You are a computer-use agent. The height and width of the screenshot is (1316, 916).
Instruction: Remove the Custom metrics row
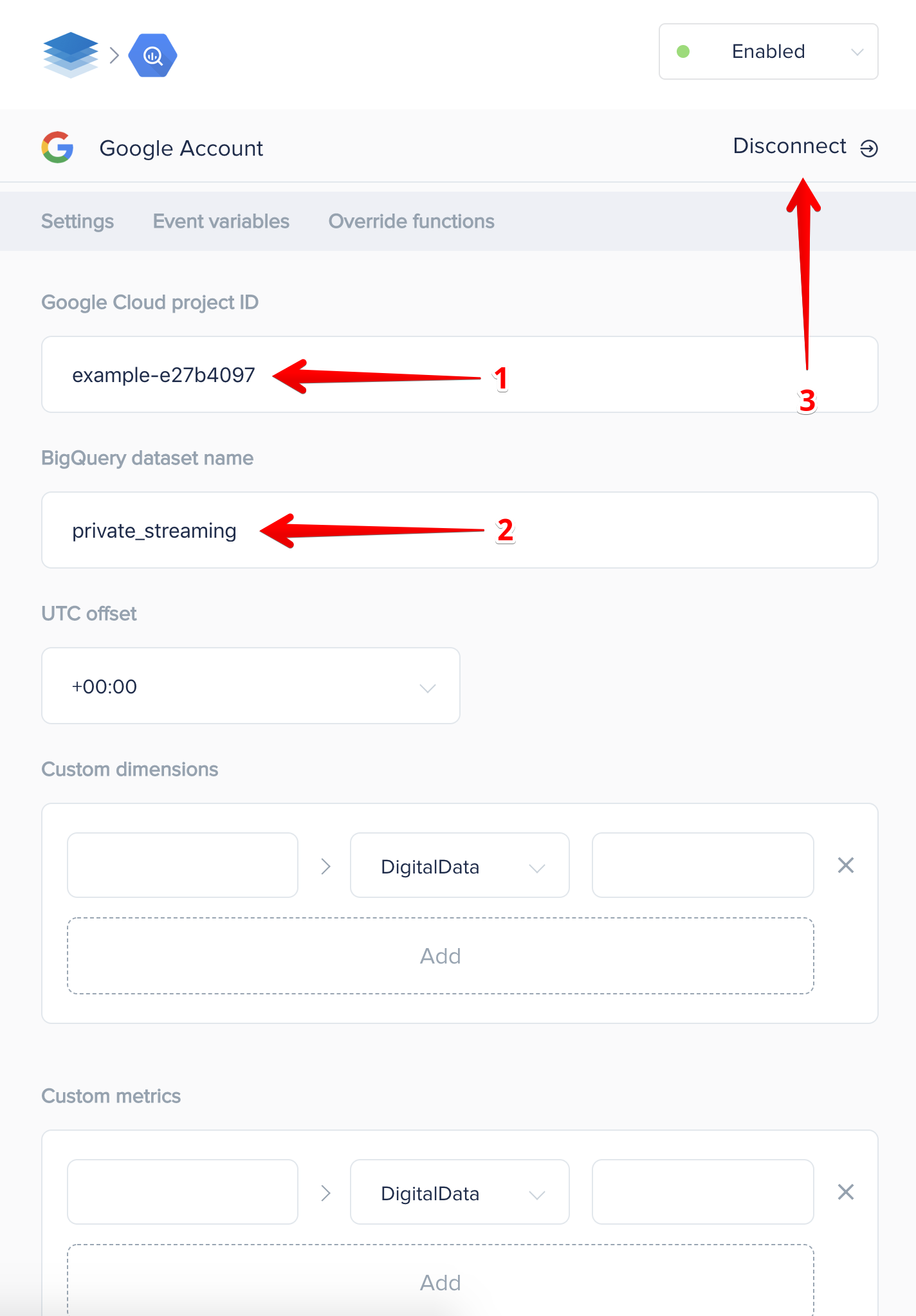pyautogui.click(x=846, y=1192)
